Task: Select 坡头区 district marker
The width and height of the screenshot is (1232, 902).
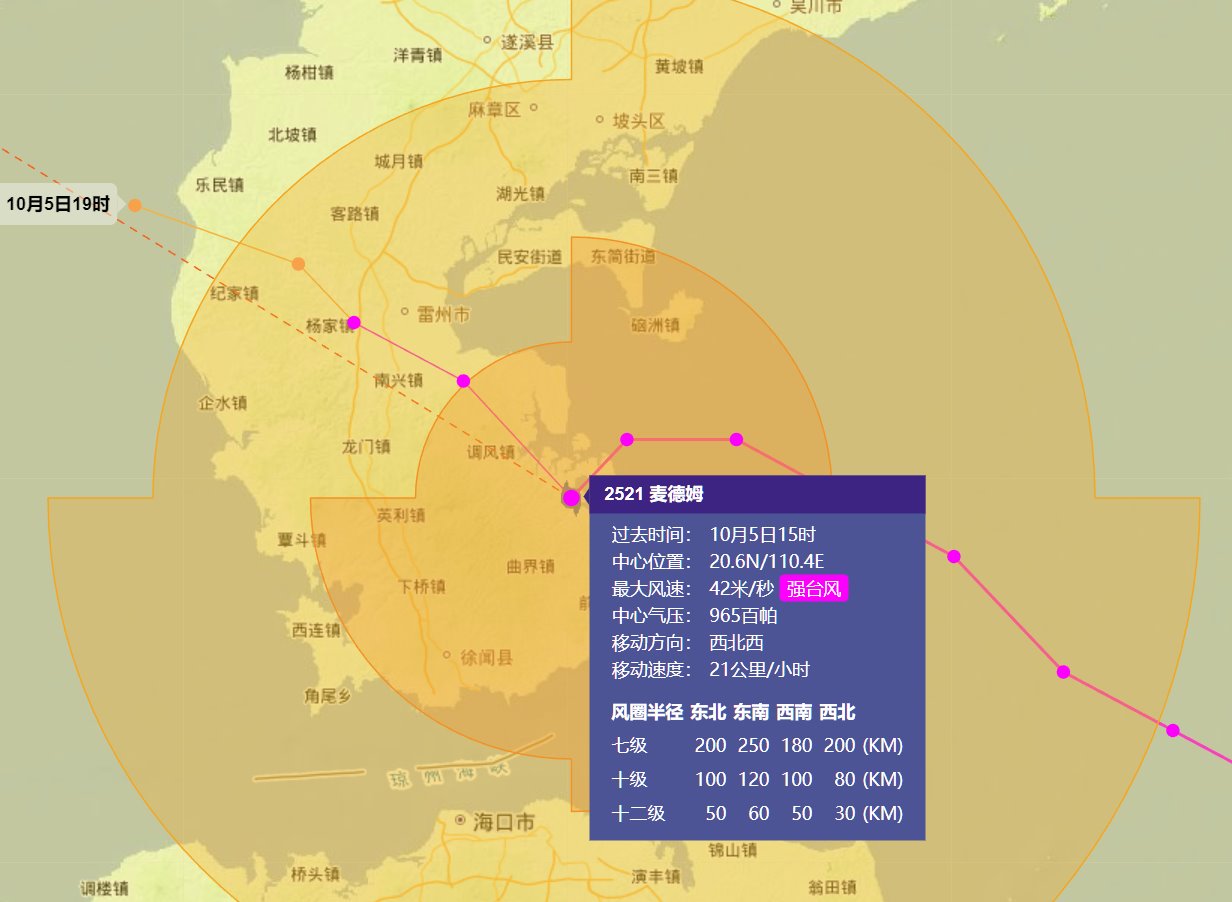Action: (599, 119)
